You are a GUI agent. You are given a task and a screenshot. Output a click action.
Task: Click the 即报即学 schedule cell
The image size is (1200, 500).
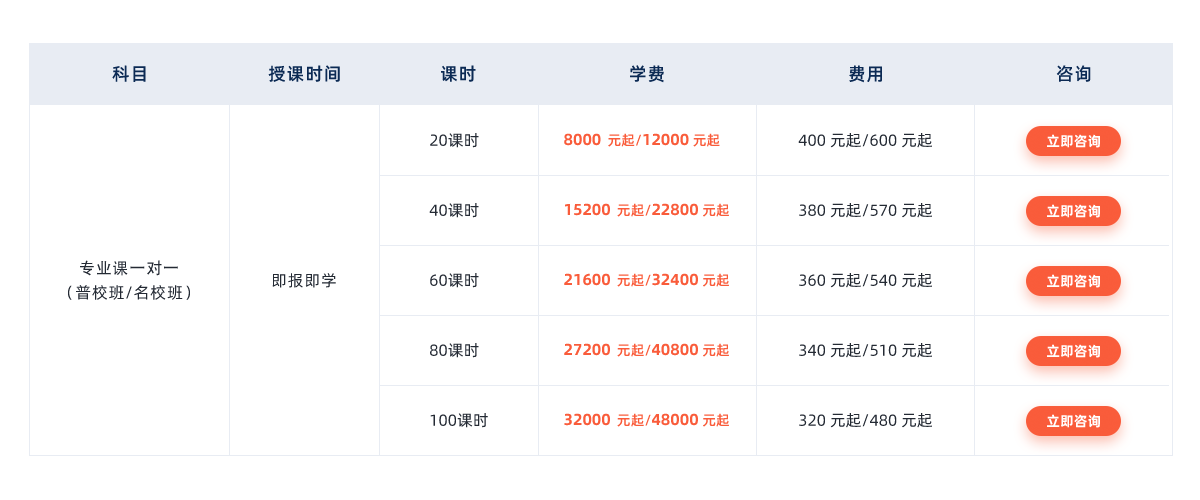305,280
